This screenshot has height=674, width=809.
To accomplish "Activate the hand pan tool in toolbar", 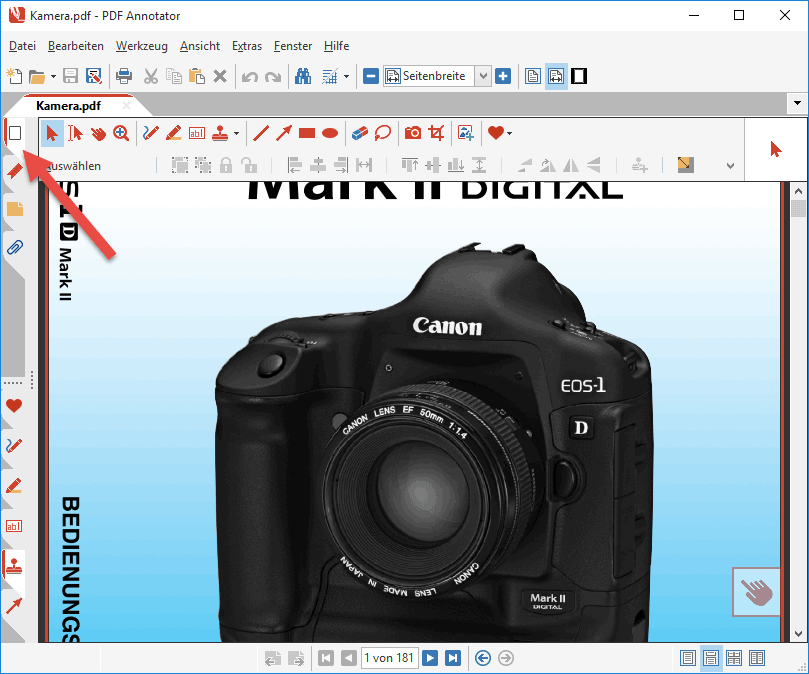I will (x=98, y=133).
